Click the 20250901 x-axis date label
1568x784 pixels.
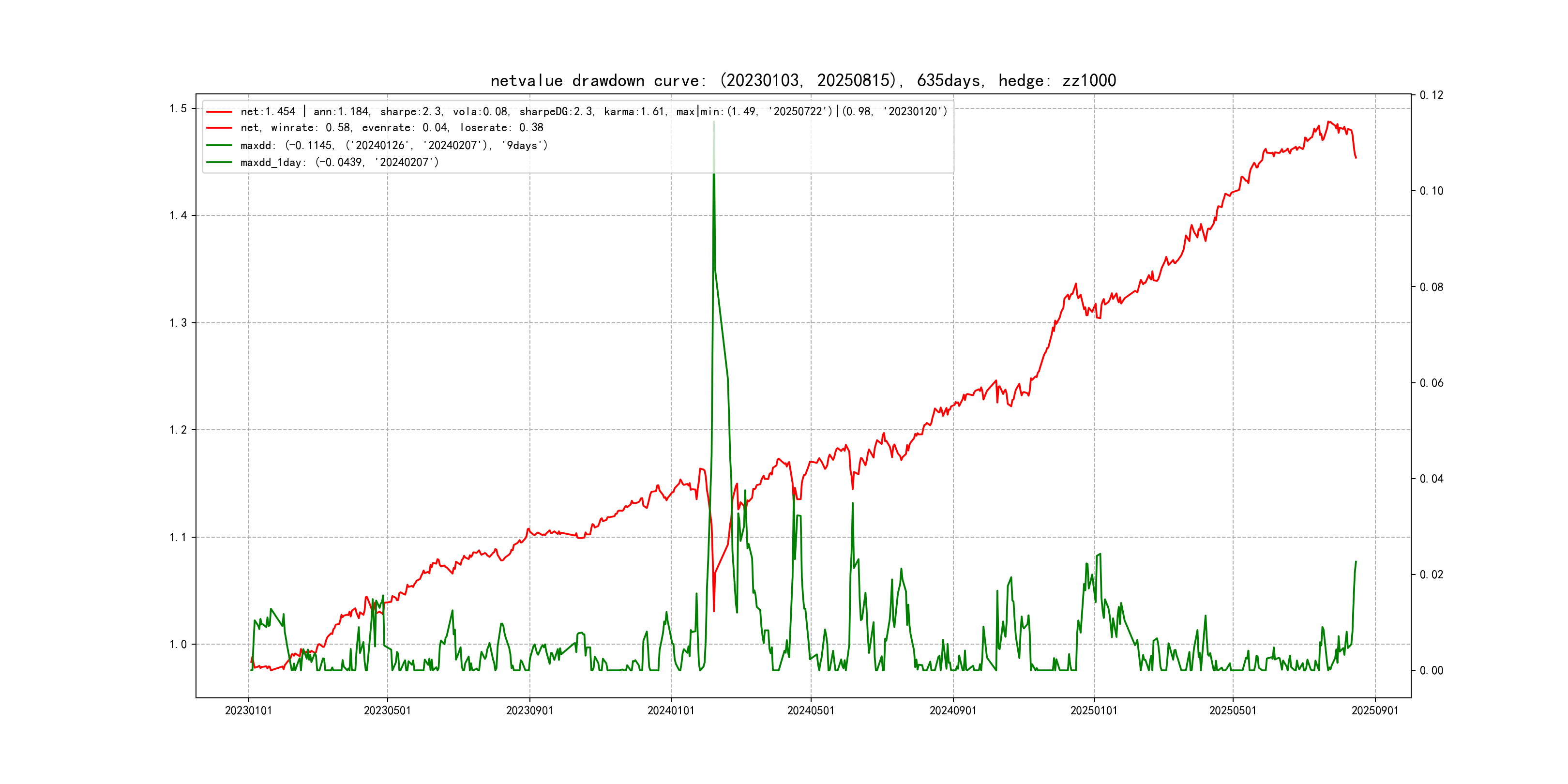[x=1375, y=711]
